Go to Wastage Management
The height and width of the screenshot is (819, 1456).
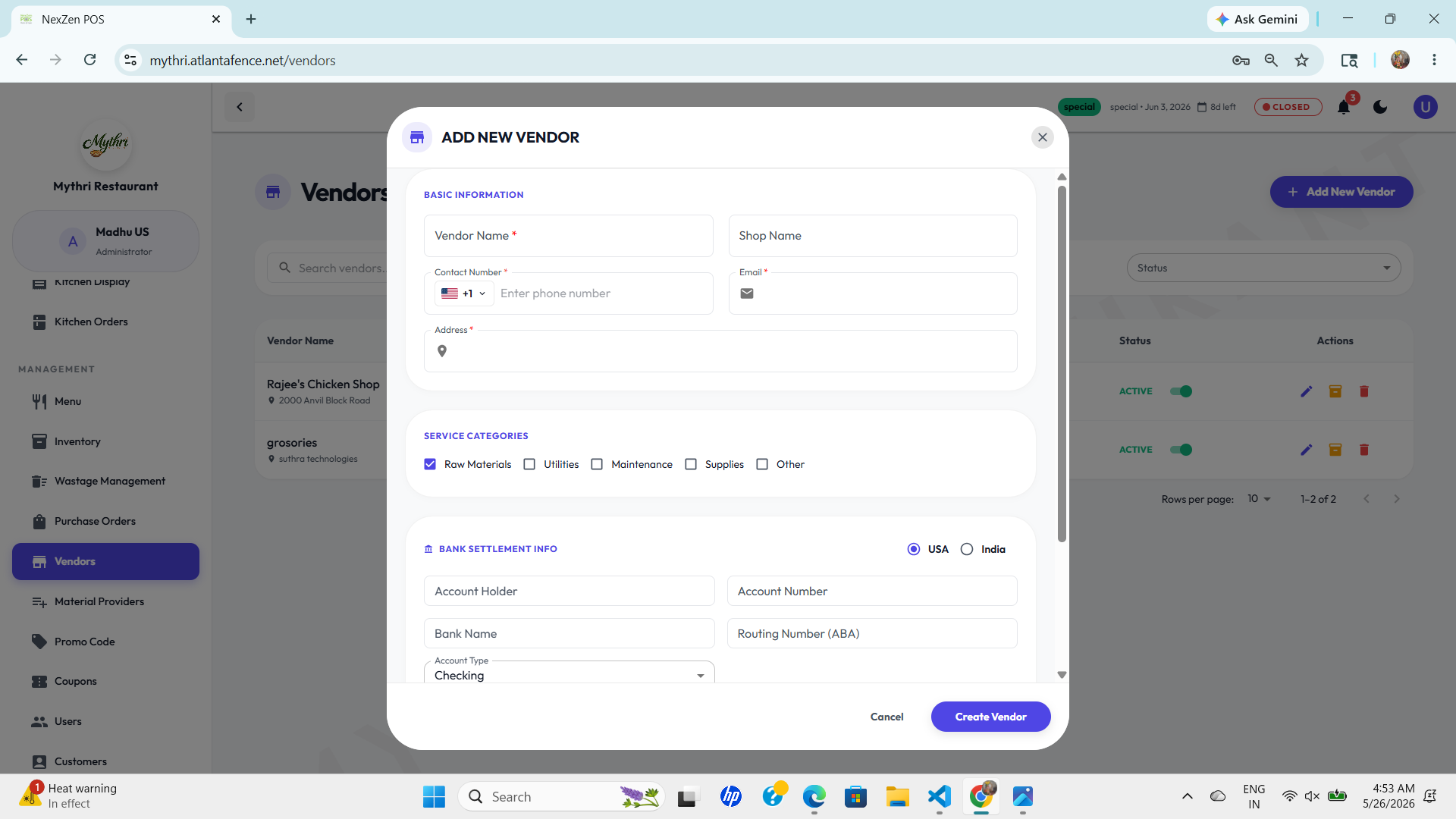pyautogui.click(x=105, y=481)
